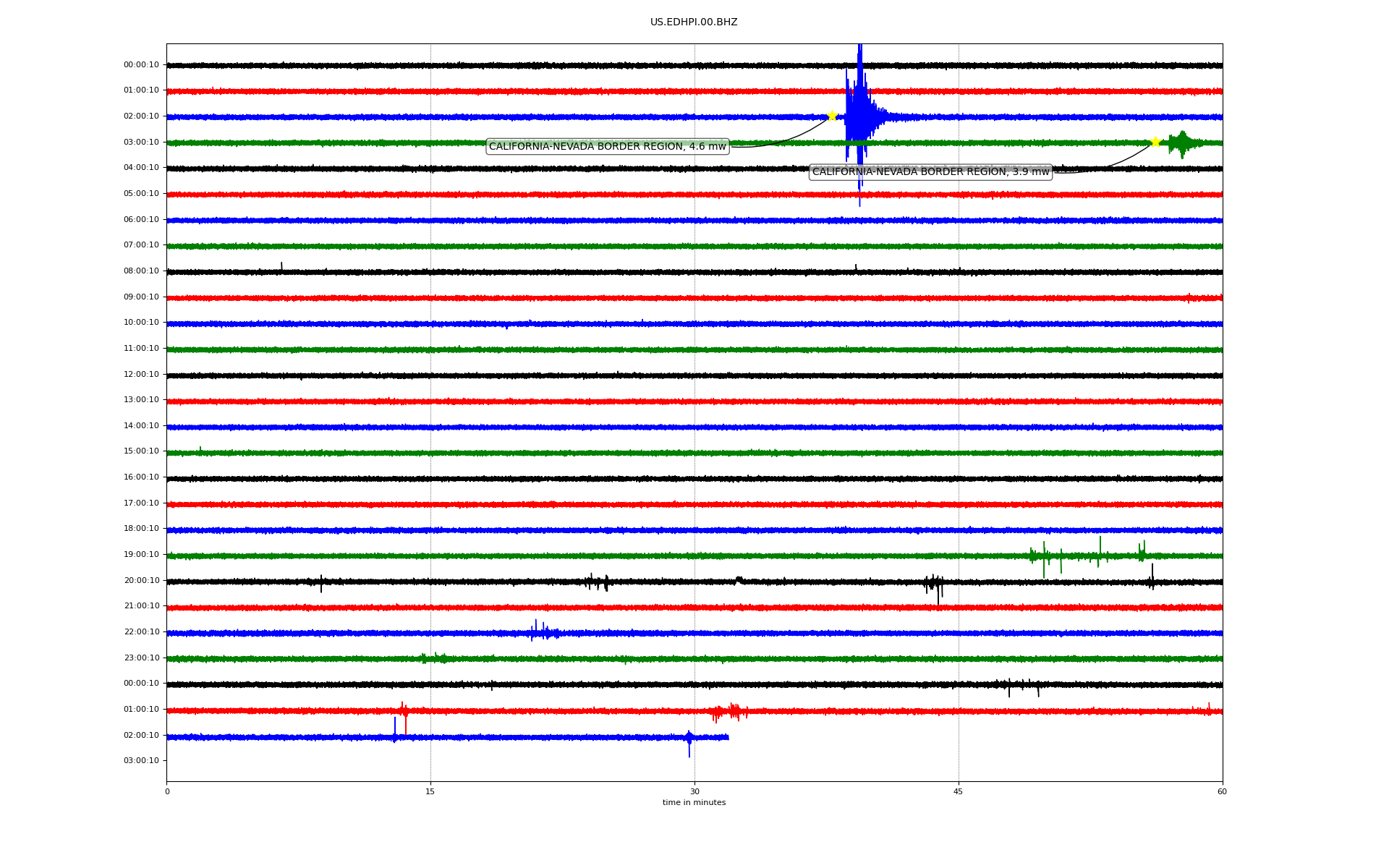Click the 08:00:10 trace time label

click(141, 271)
